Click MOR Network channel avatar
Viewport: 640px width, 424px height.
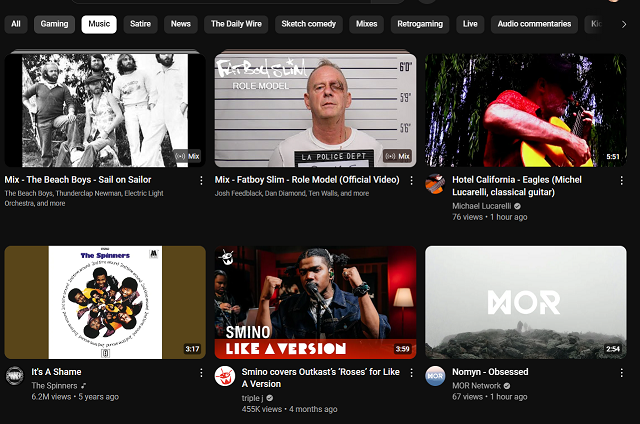(x=435, y=376)
